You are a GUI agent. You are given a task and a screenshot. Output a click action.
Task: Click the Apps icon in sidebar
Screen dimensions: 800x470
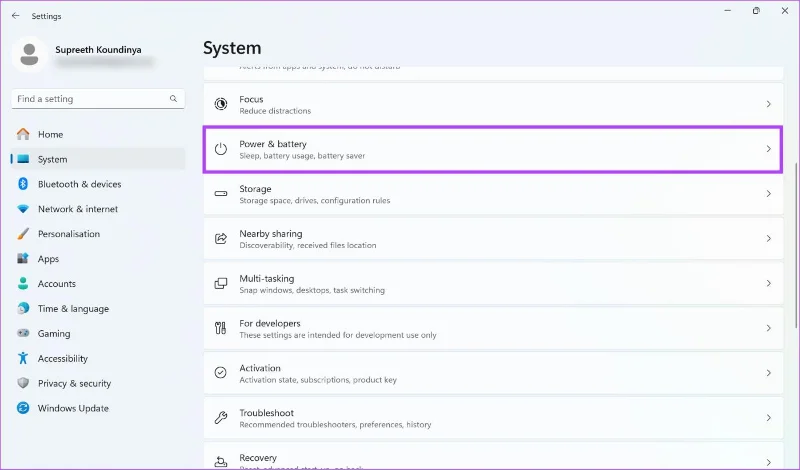[23, 258]
